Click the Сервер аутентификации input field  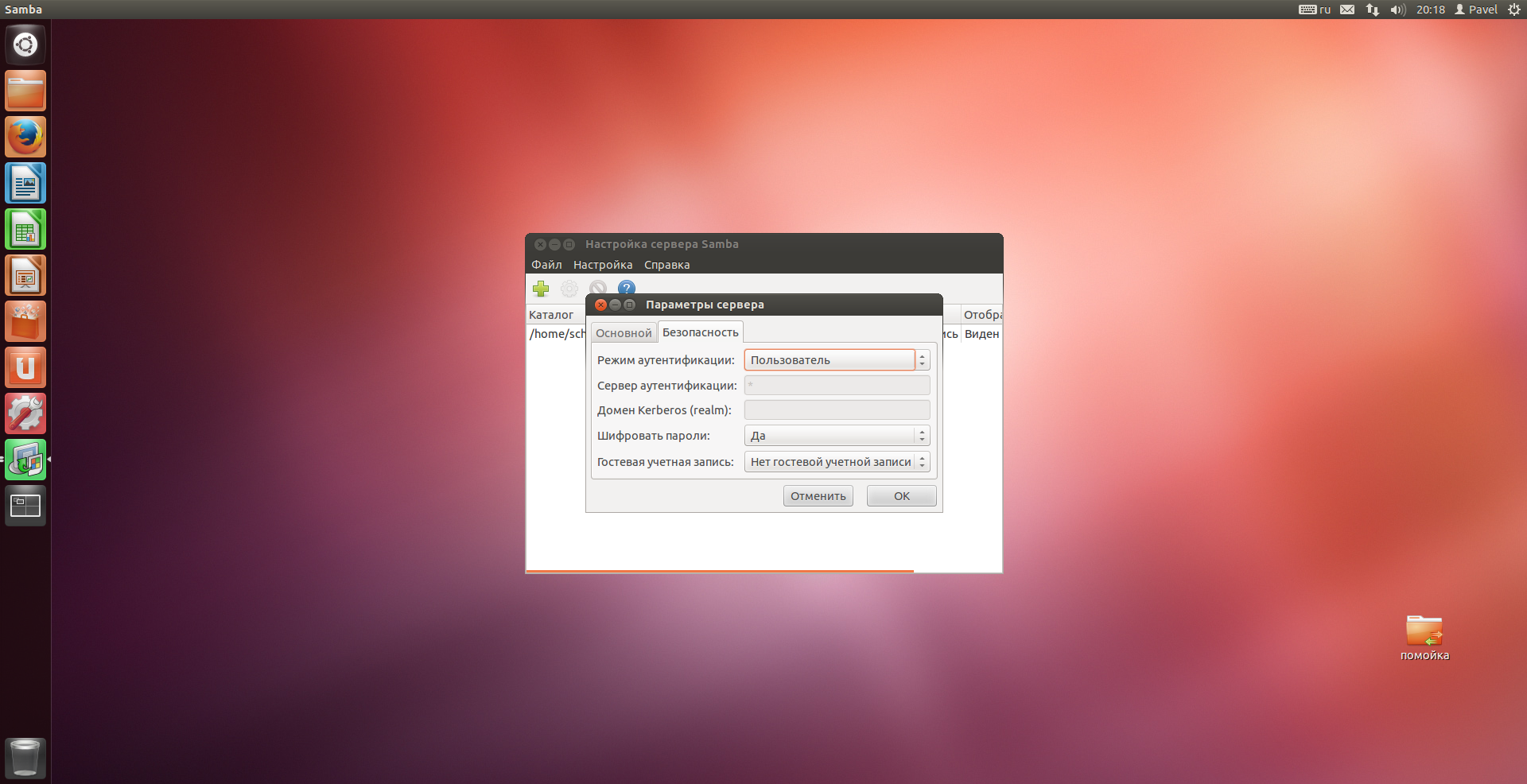click(x=837, y=386)
